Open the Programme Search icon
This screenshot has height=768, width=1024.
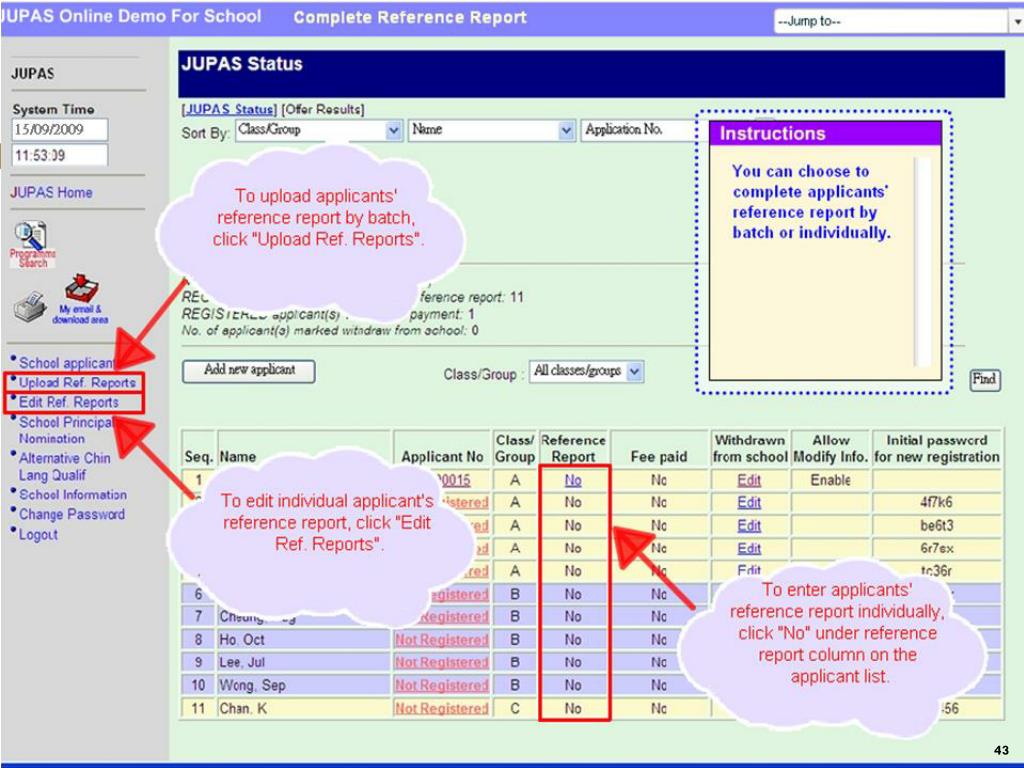click(32, 245)
